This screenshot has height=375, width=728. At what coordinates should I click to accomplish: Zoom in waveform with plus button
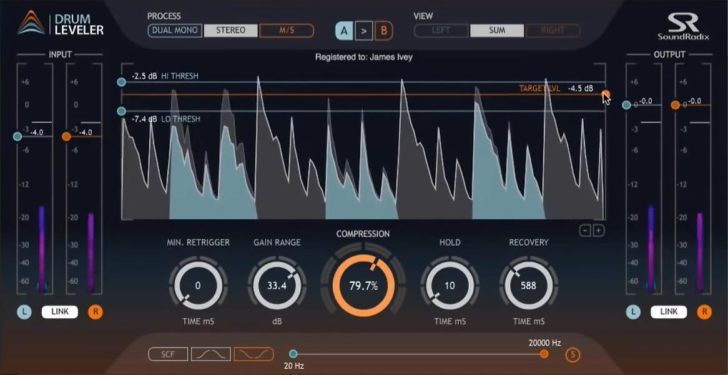click(599, 231)
